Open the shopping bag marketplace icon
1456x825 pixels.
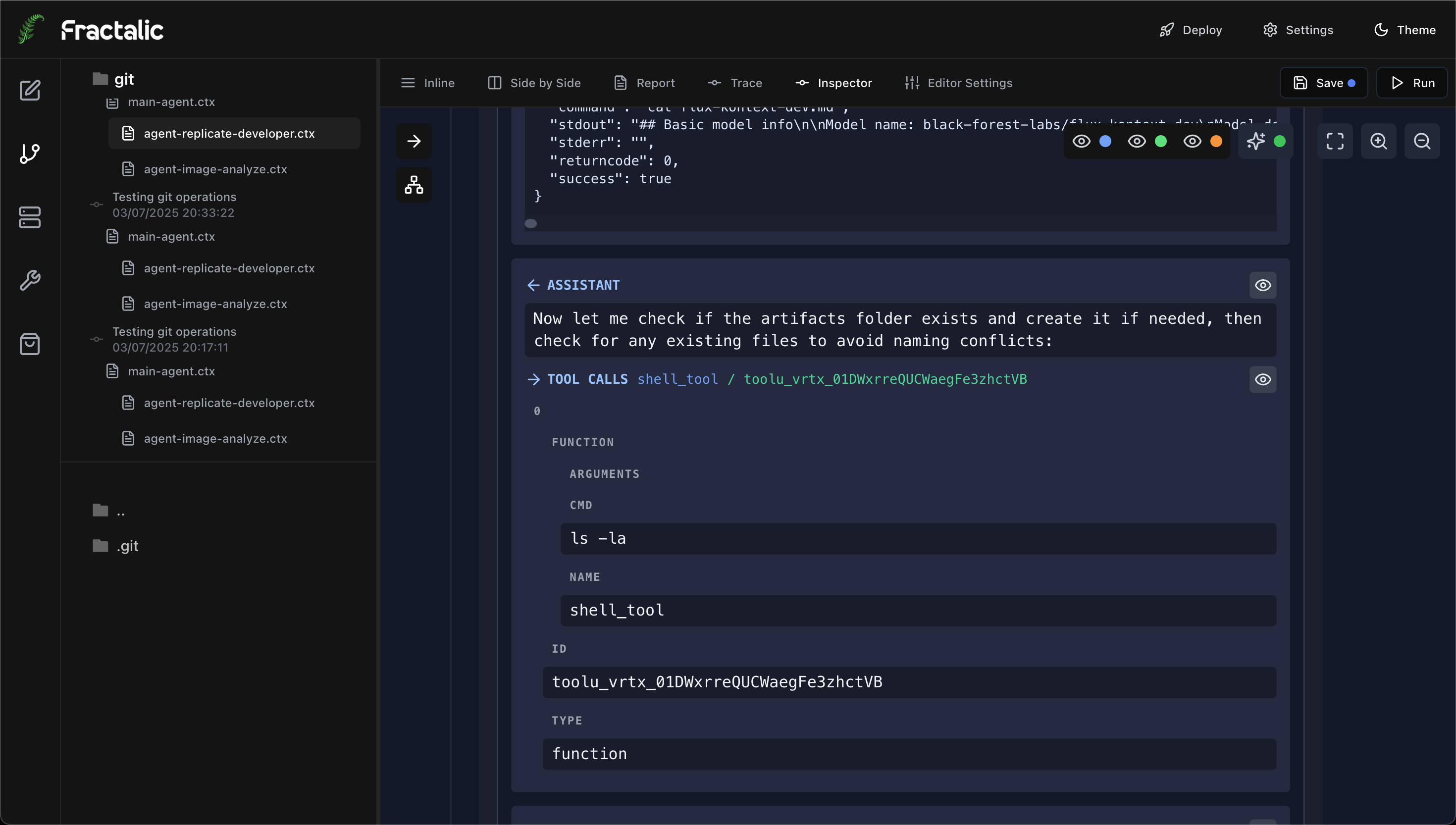tap(29, 344)
